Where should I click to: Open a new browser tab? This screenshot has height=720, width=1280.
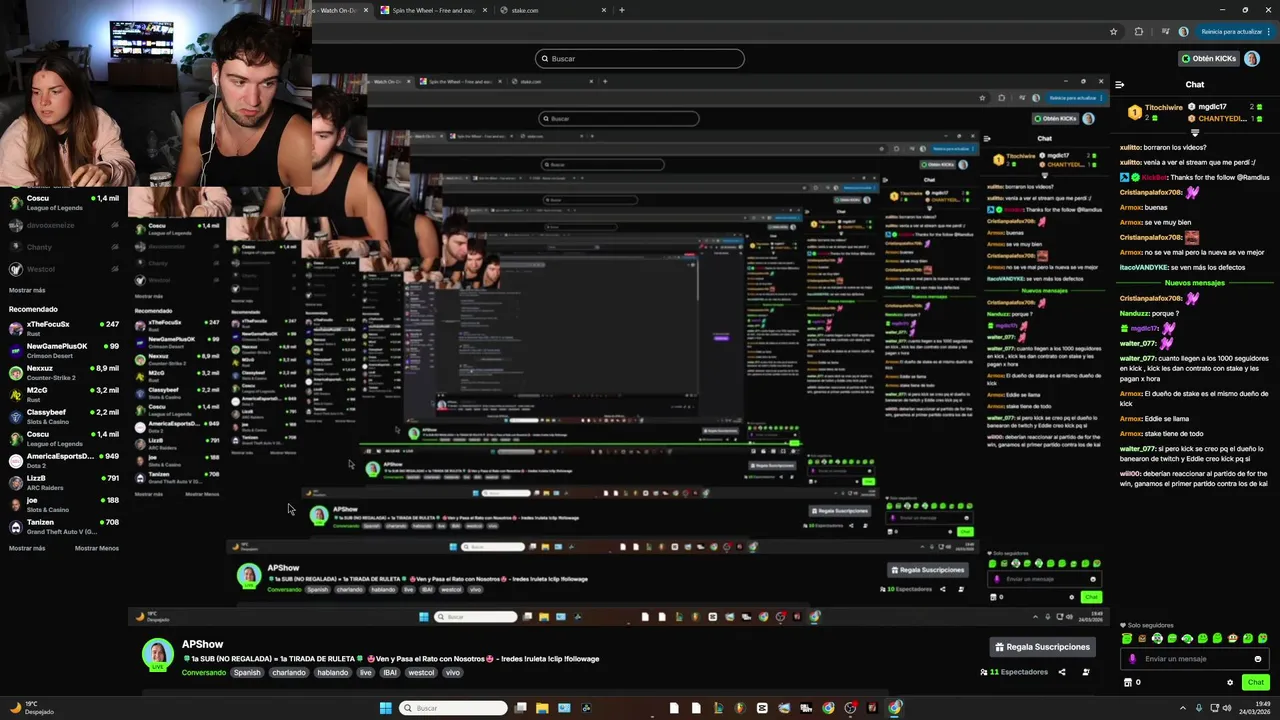pyautogui.click(x=622, y=10)
